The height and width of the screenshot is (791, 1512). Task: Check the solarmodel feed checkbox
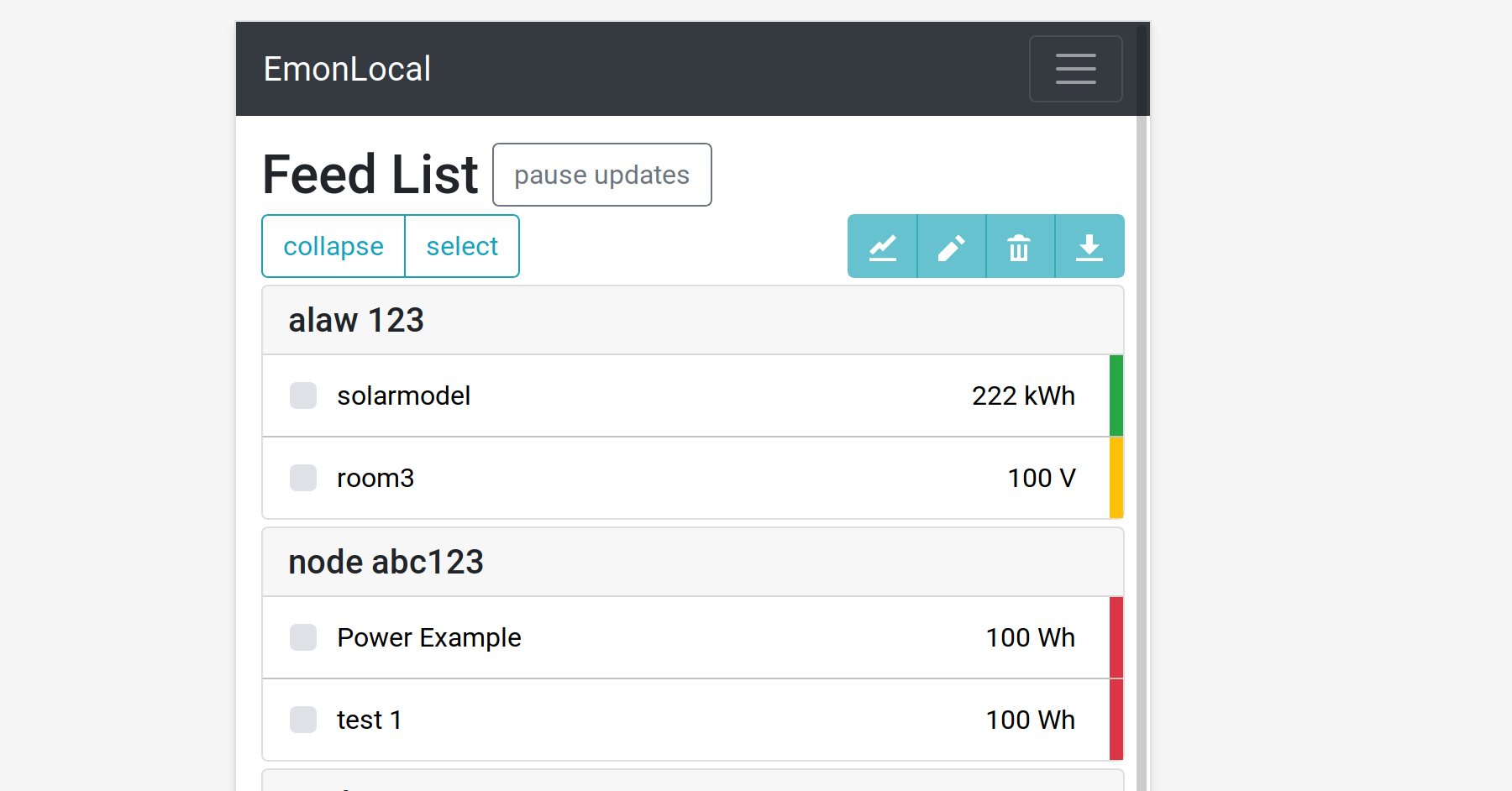pos(302,395)
